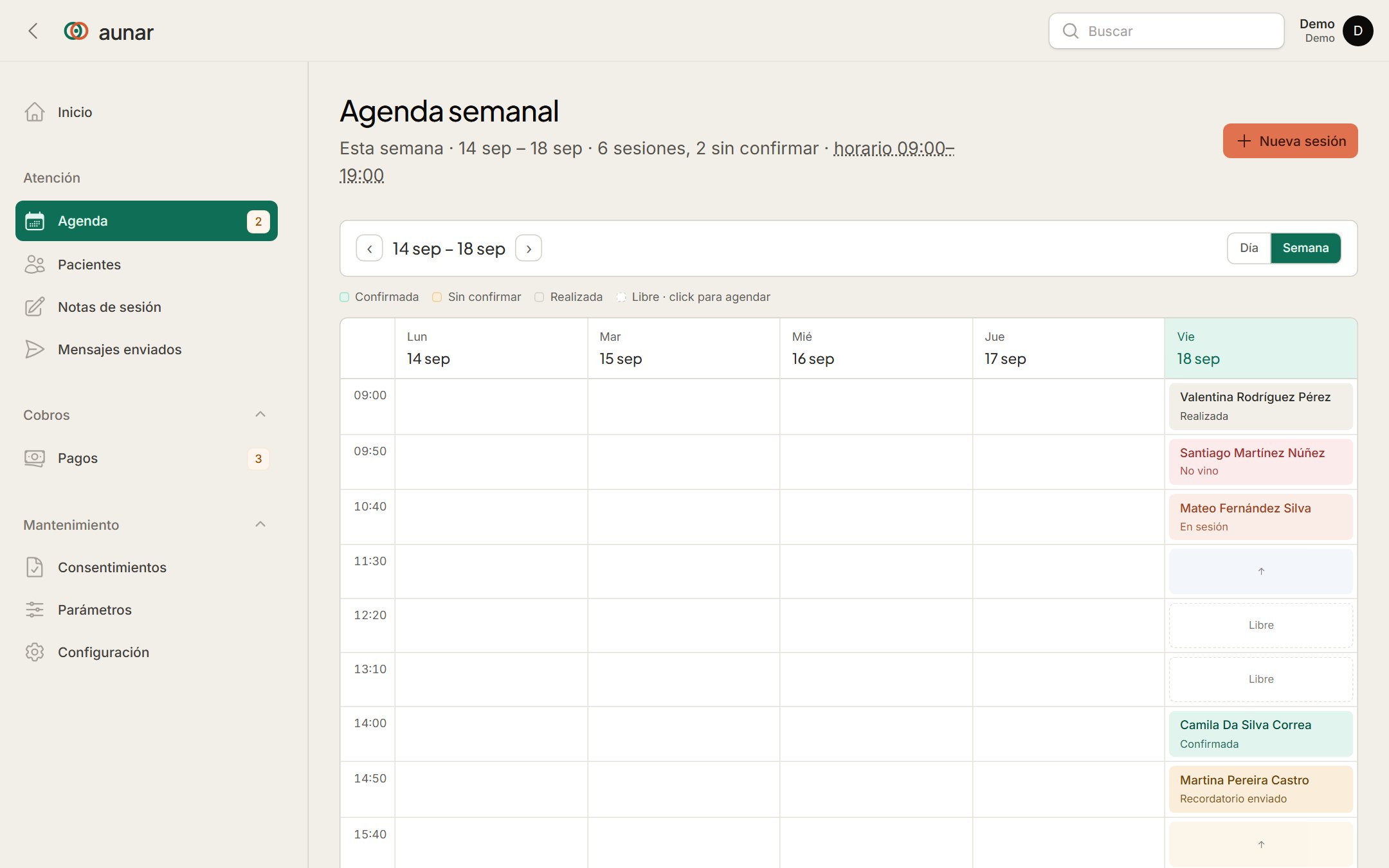Click the Sin confirmar legend swatch
Viewport: 1389px width, 868px height.
(437, 297)
